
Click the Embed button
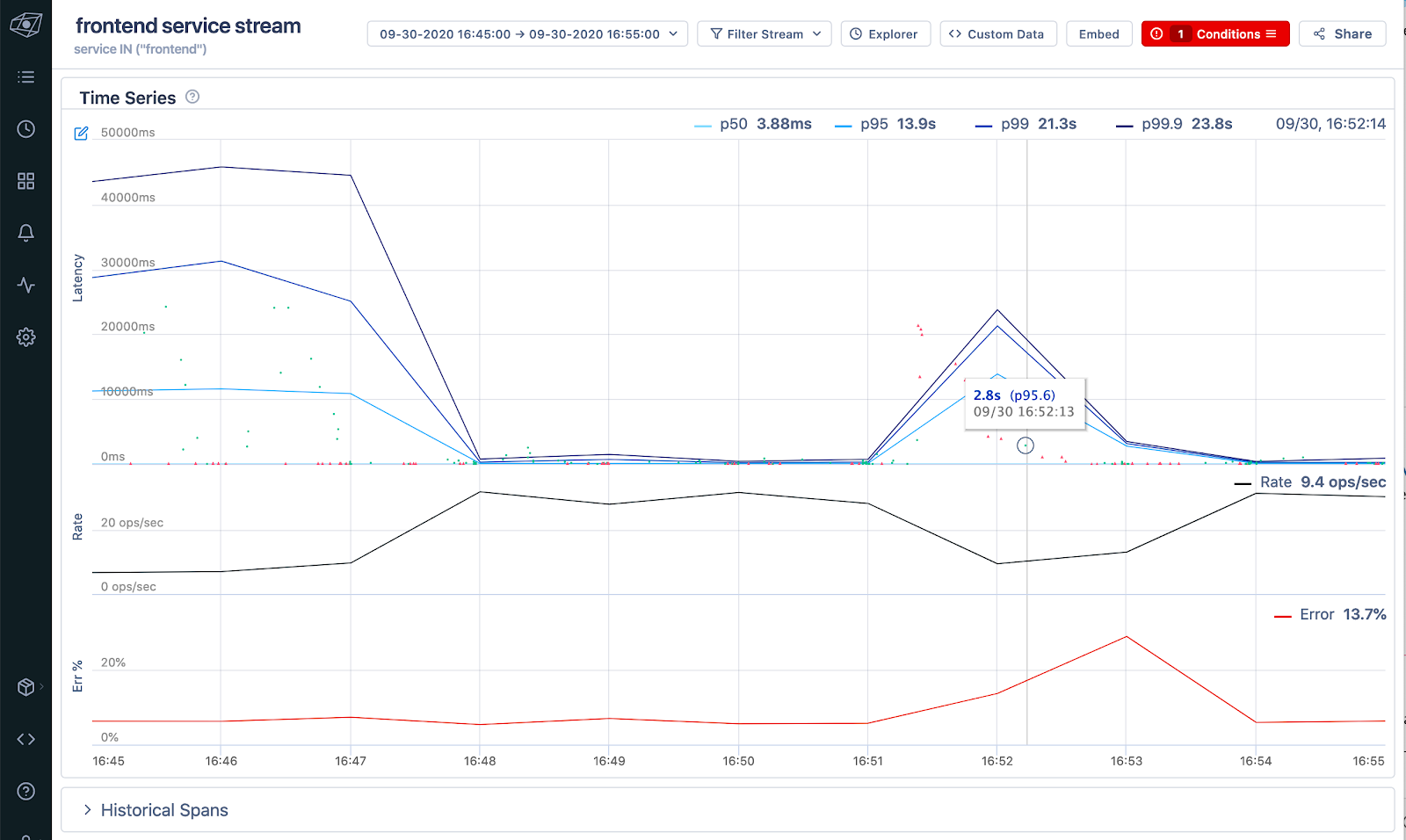1099,34
